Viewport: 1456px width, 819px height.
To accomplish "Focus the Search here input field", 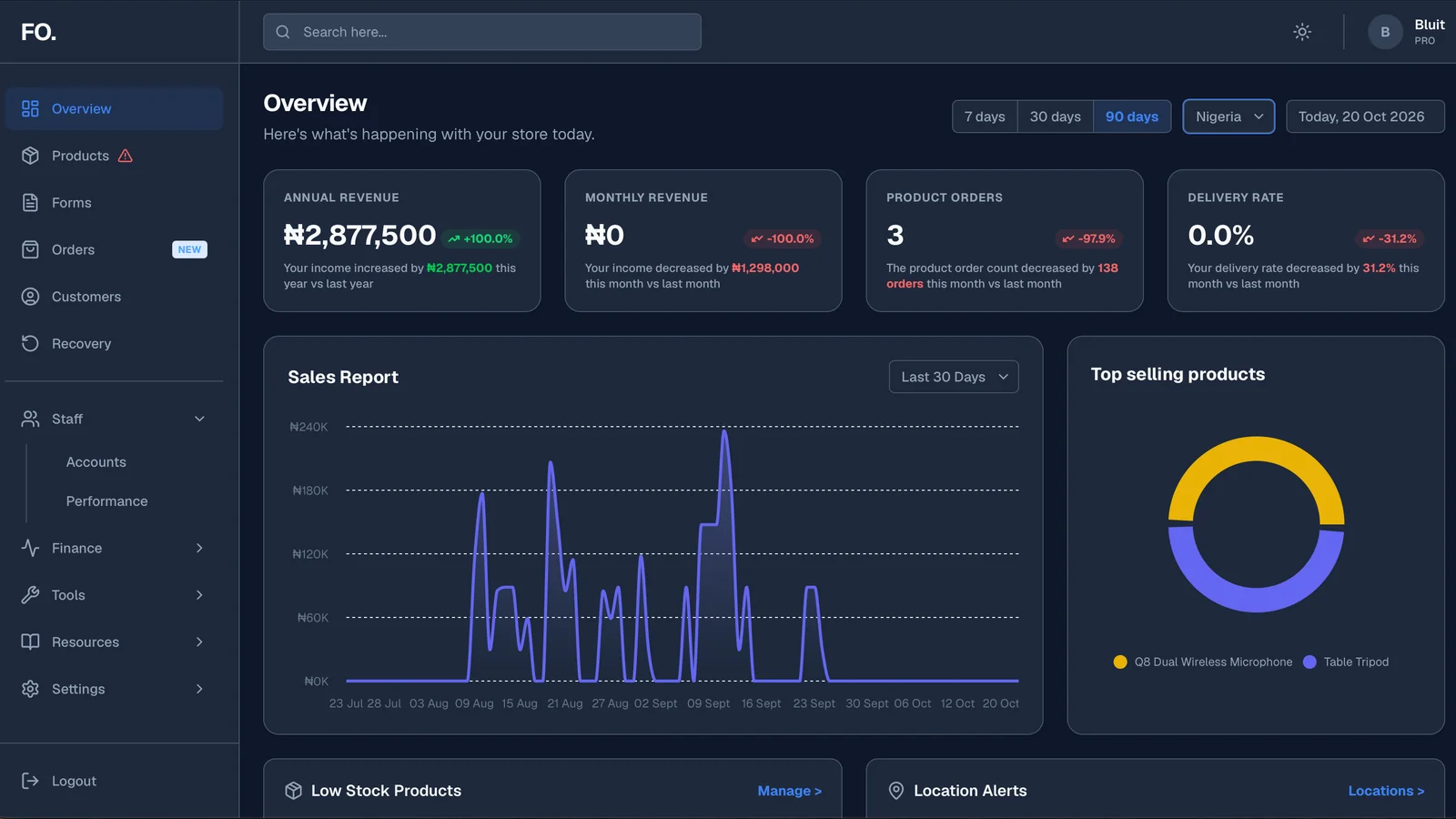I will tap(482, 32).
